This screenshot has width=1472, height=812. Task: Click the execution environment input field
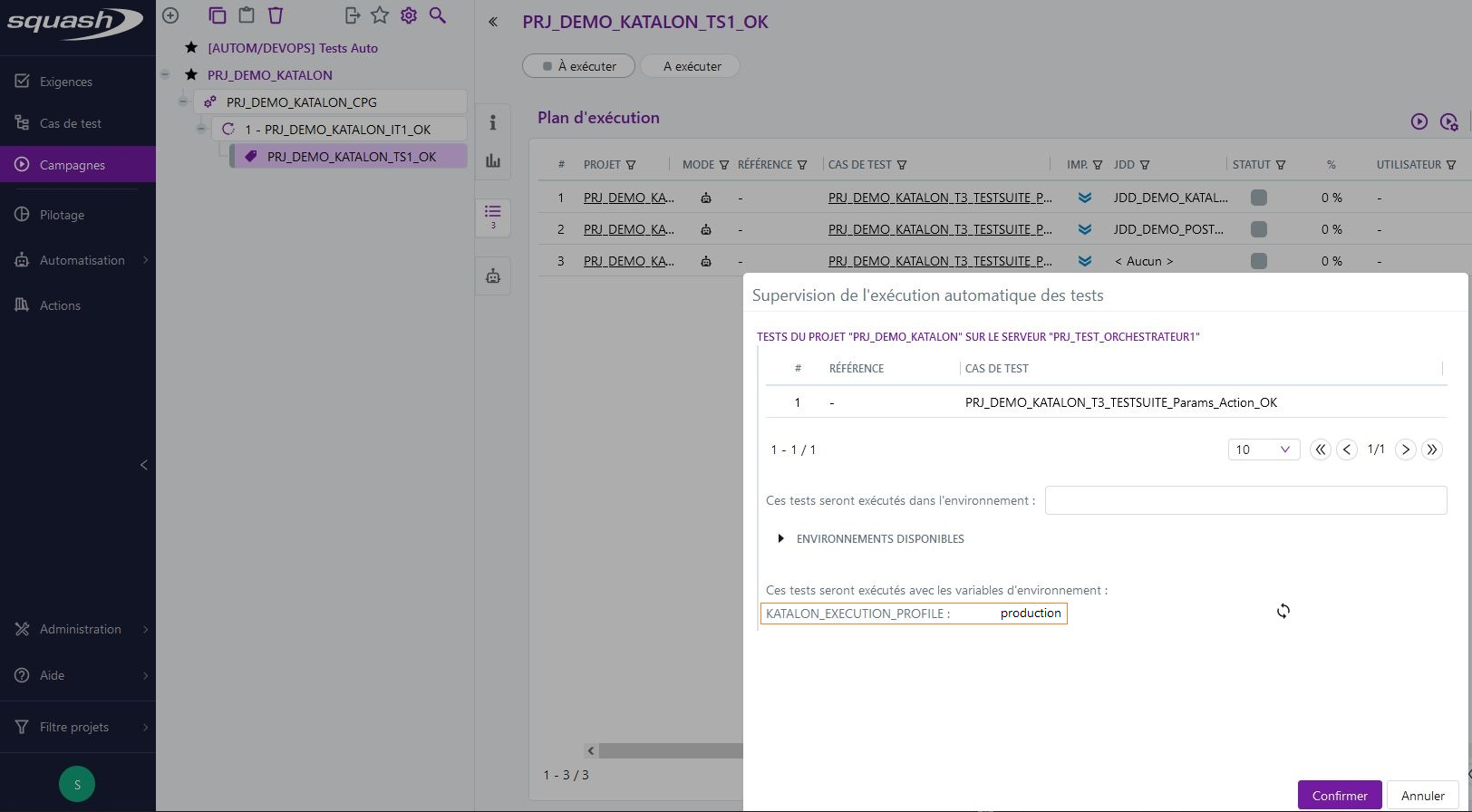point(1244,500)
